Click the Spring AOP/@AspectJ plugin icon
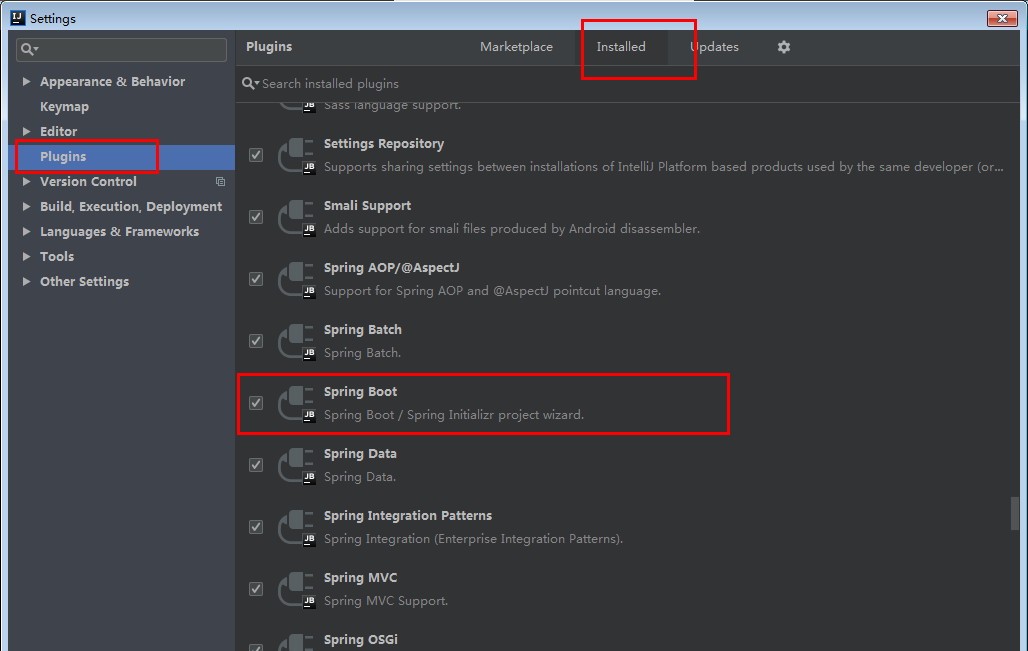 pos(296,279)
